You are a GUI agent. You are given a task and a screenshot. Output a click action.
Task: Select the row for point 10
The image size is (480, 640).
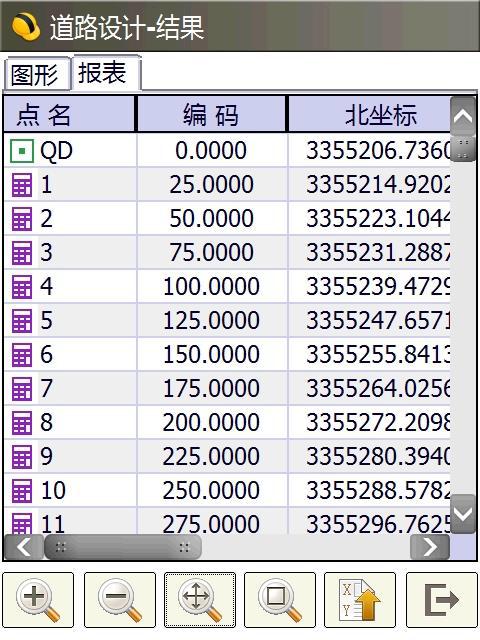pos(227,490)
